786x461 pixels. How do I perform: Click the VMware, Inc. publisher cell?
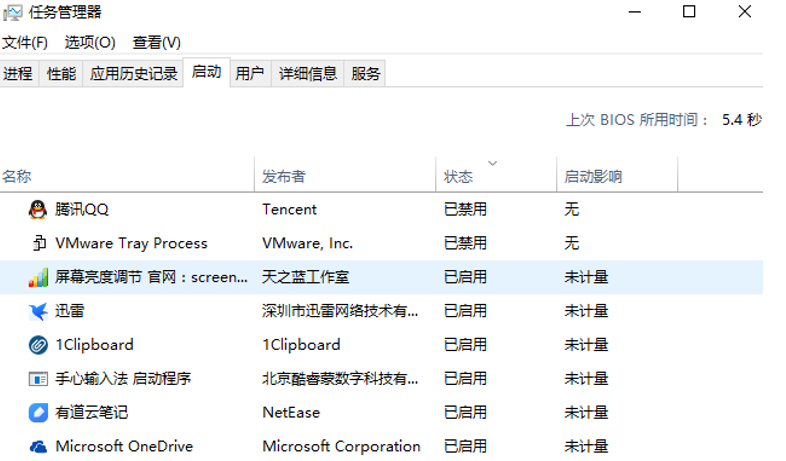click(x=307, y=243)
